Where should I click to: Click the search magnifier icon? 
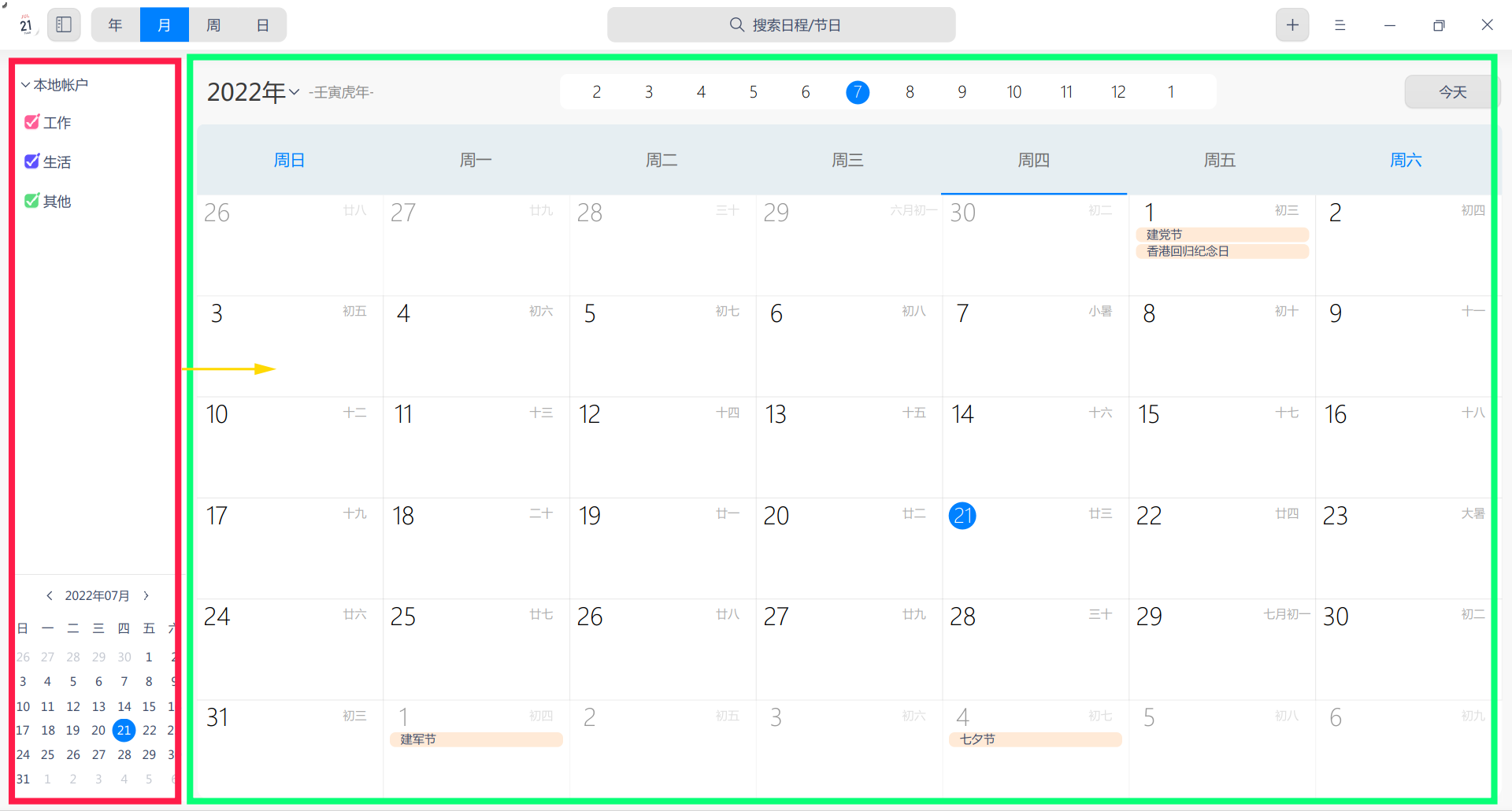click(737, 24)
